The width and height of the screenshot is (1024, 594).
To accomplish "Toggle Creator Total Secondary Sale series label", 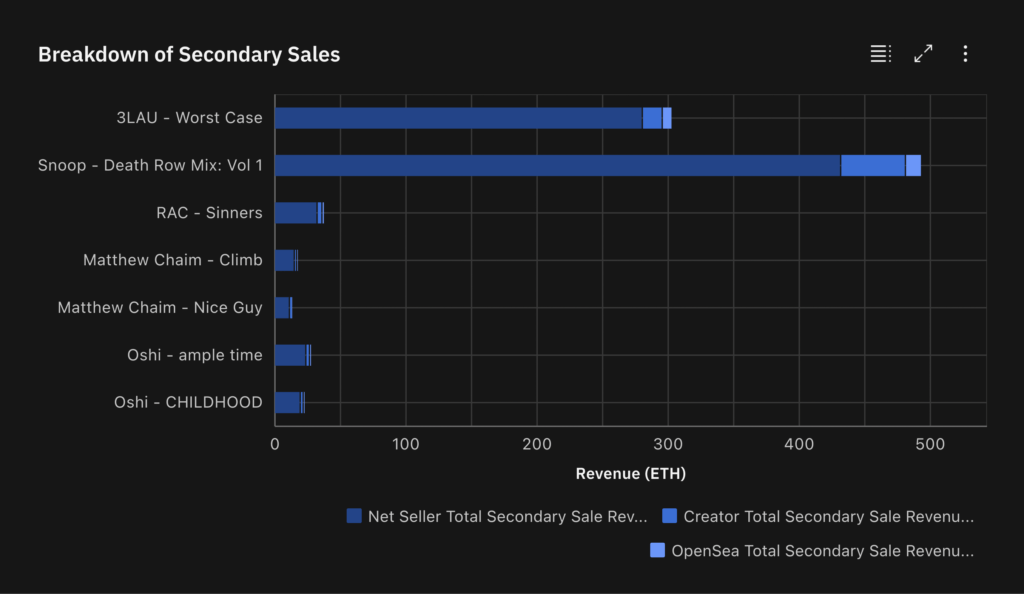I will tap(827, 516).
